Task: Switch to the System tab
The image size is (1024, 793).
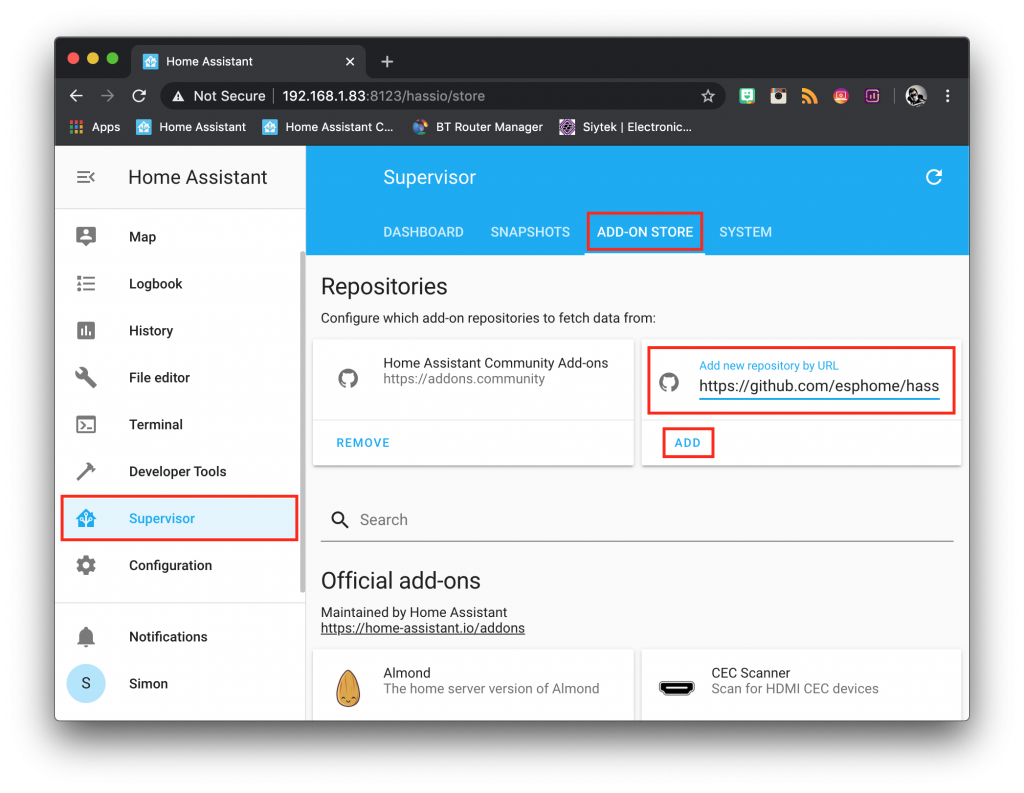Action: point(745,232)
